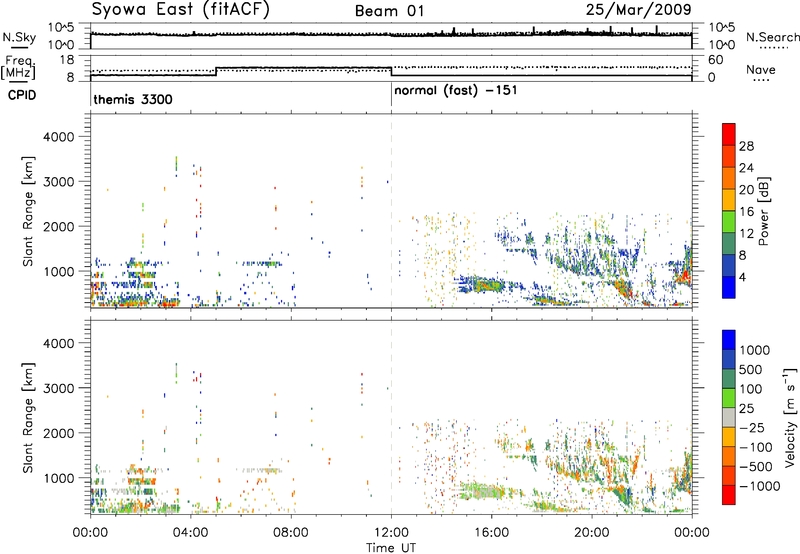Click the "08:00" time tick label

[x=291, y=533]
